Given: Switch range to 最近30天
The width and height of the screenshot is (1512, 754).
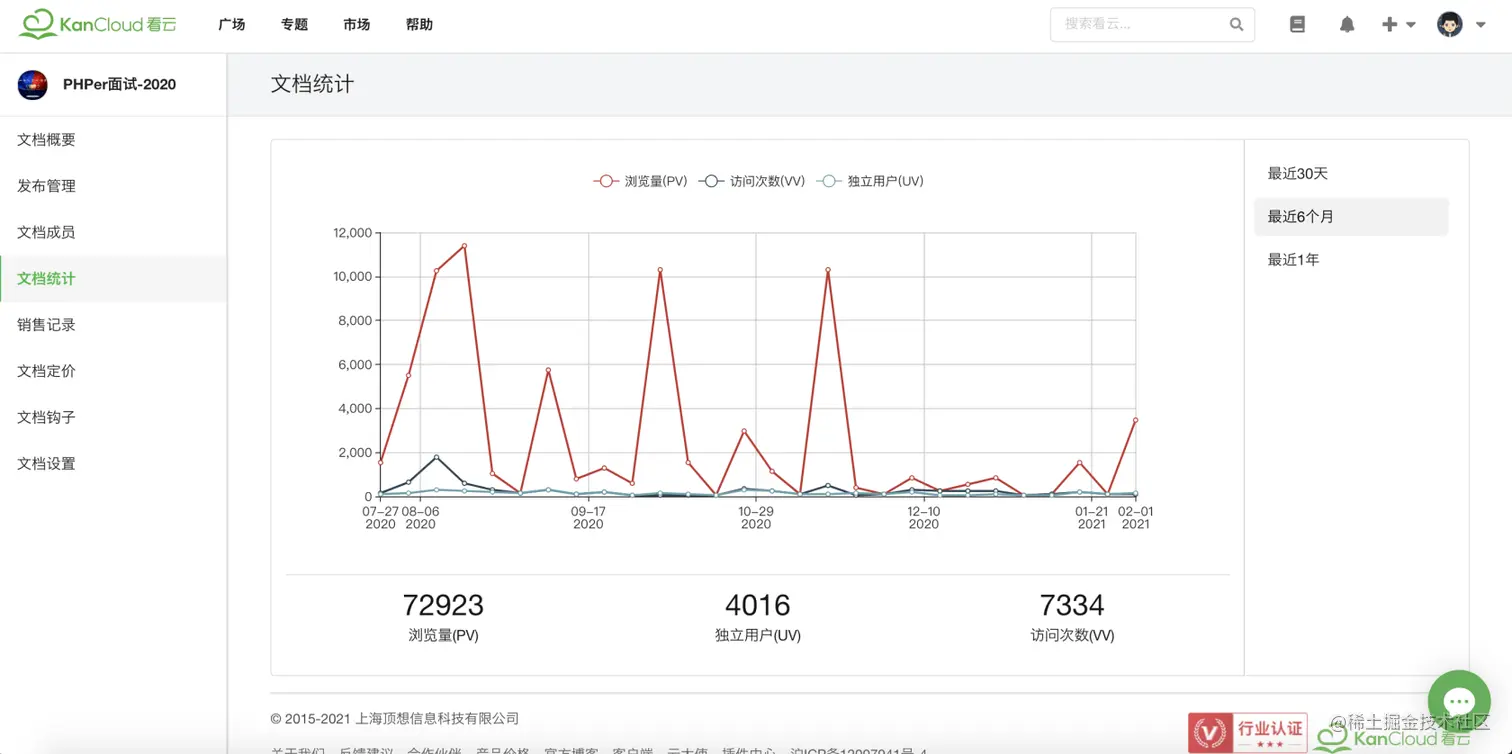Looking at the screenshot, I should [1351, 174].
